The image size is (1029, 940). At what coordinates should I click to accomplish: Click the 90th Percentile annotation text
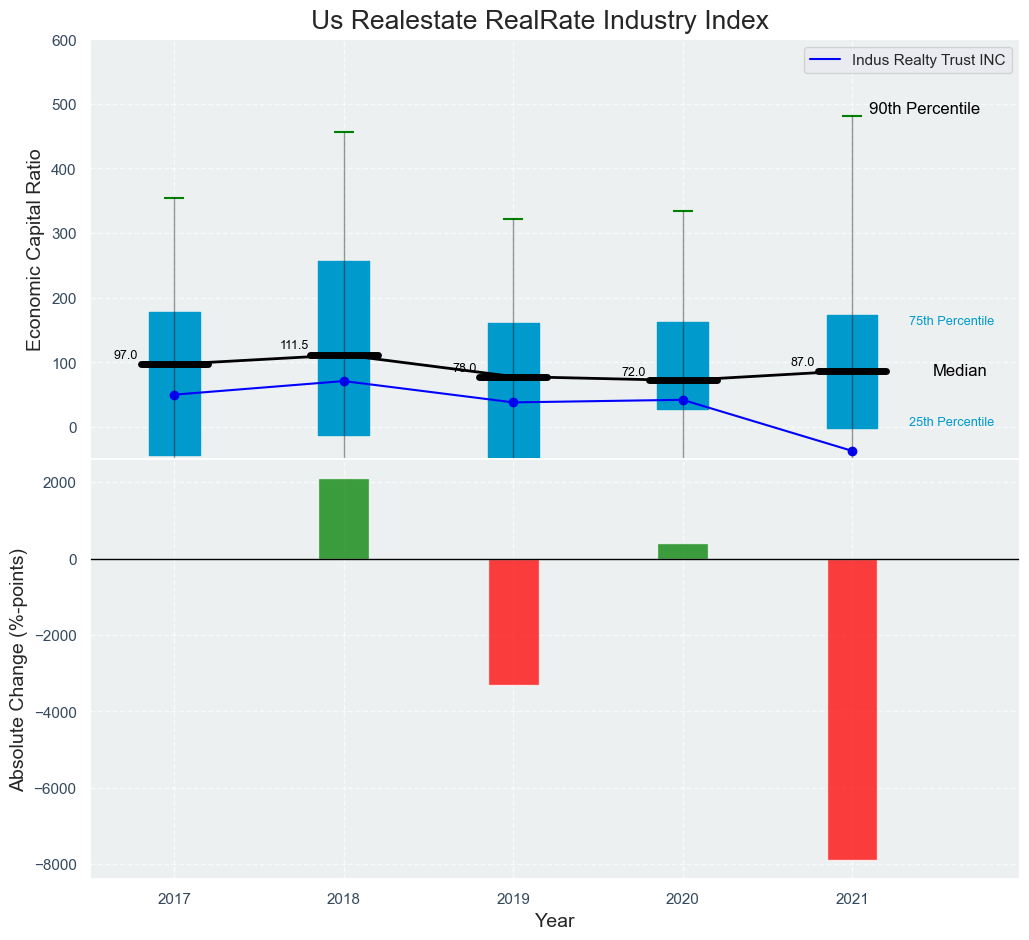923,109
